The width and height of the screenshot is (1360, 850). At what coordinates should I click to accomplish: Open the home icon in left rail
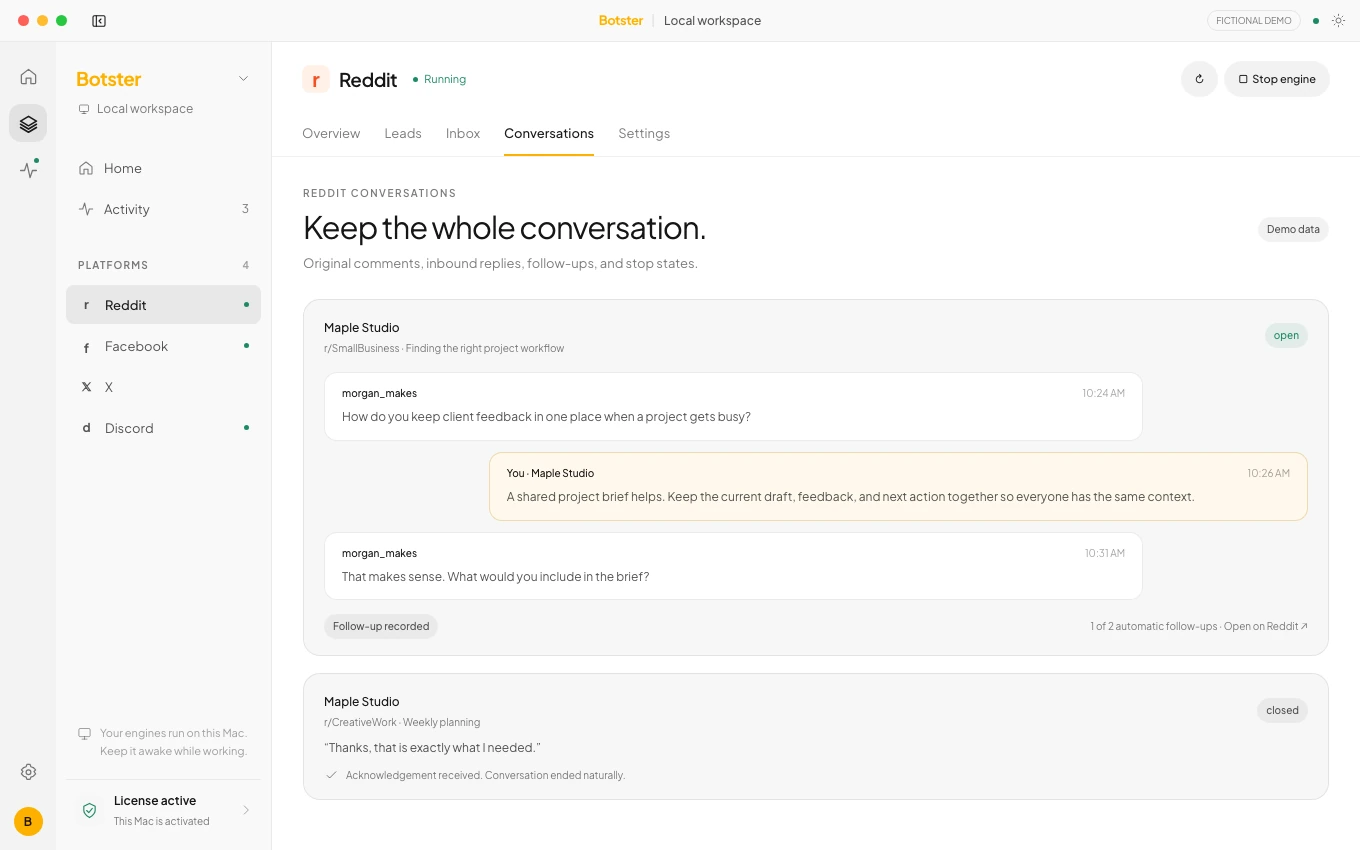[28, 77]
